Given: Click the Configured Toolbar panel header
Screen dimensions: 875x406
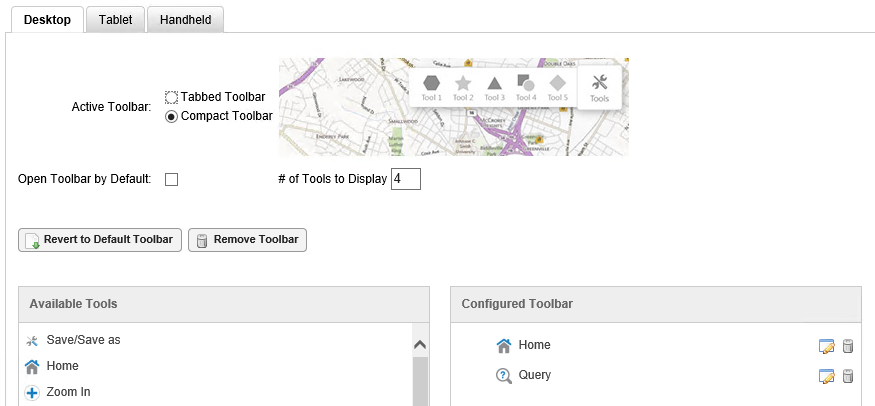Looking at the screenshot, I should click(656, 304).
